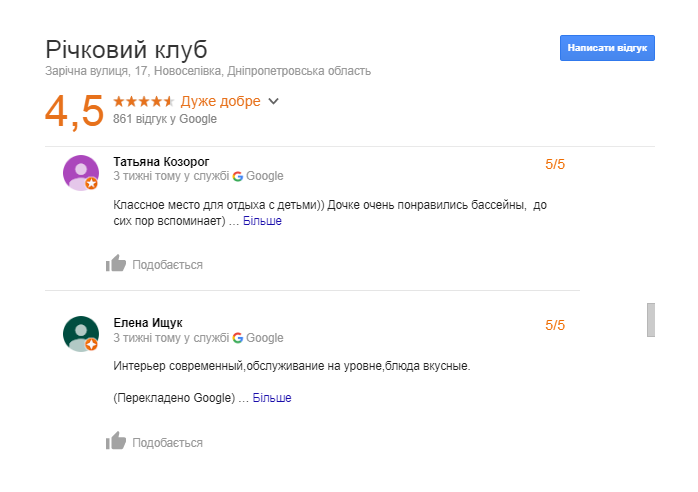
Task: Click Google logo in Елена's review source
Action: coord(238,338)
